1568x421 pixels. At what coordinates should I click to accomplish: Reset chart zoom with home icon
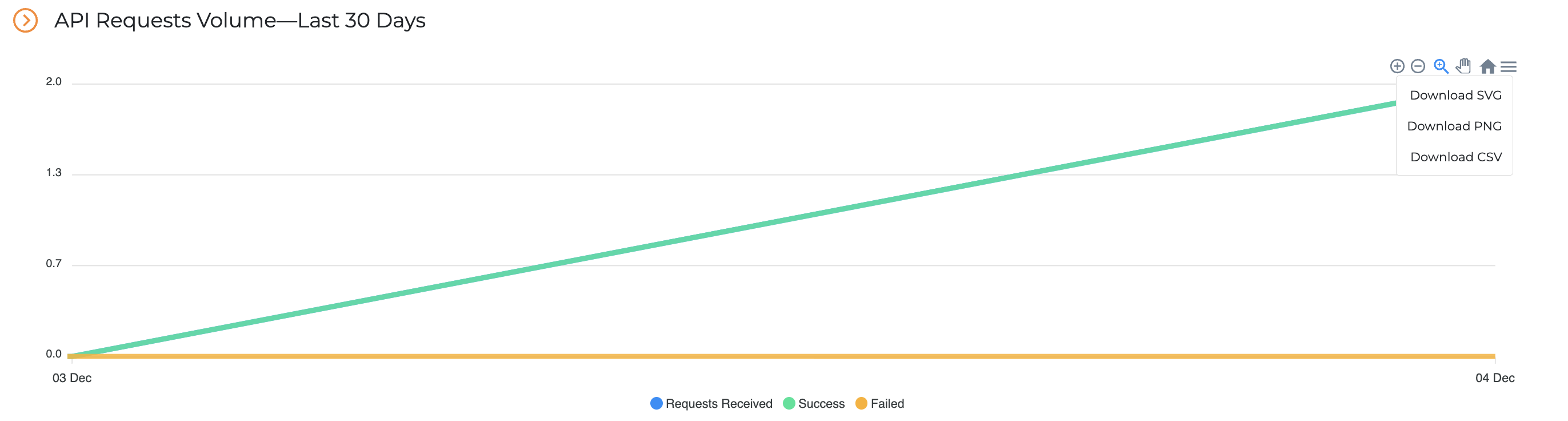1487,66
